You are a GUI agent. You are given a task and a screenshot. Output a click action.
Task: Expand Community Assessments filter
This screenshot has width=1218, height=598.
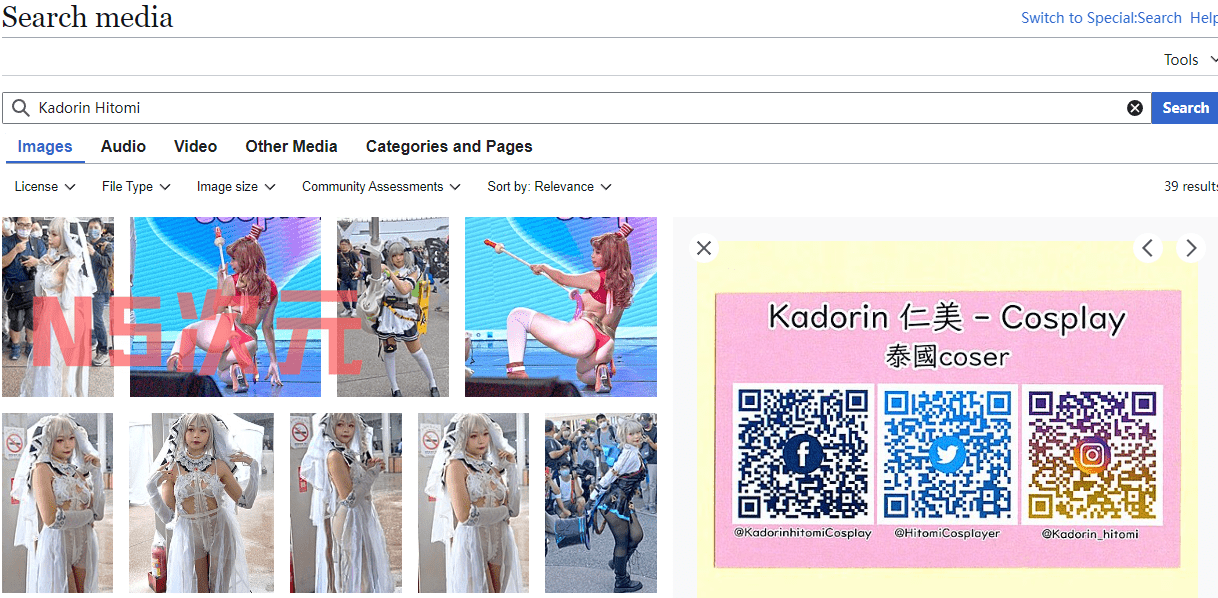click(381, 187)
